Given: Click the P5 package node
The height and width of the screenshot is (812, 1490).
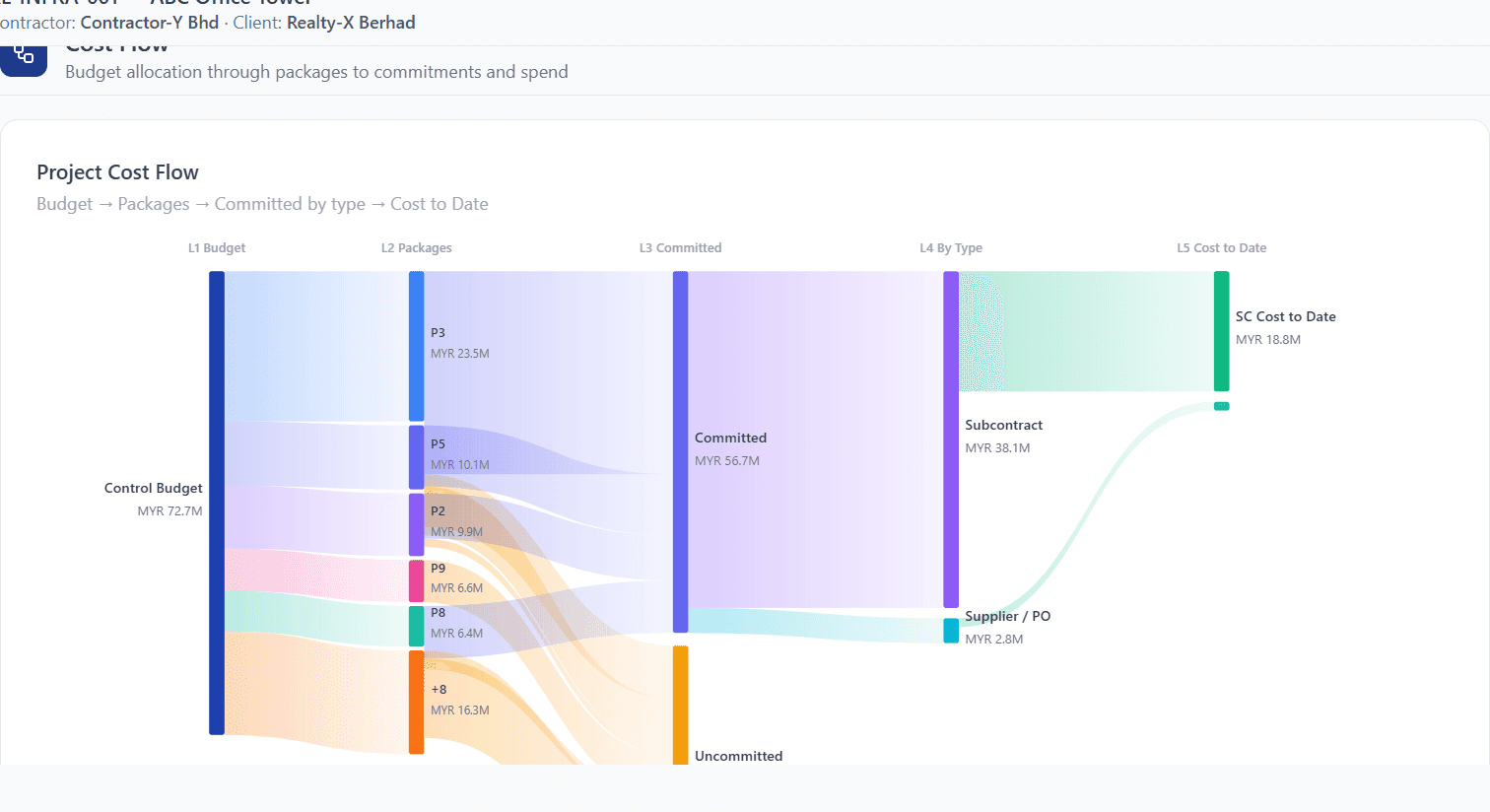Looking at the screenshot, I should coord(417,457).
